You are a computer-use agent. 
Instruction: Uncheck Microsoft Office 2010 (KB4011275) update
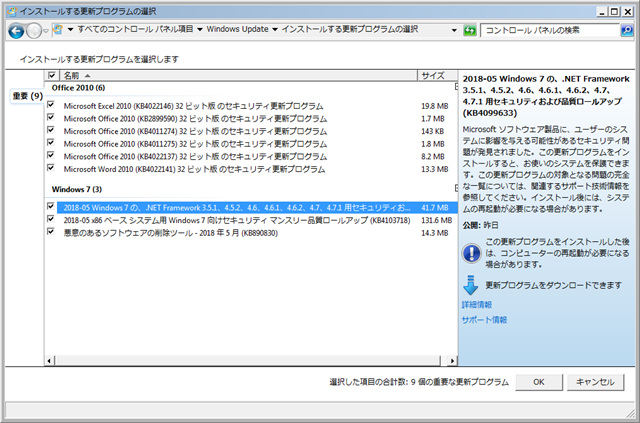point(51,143)
